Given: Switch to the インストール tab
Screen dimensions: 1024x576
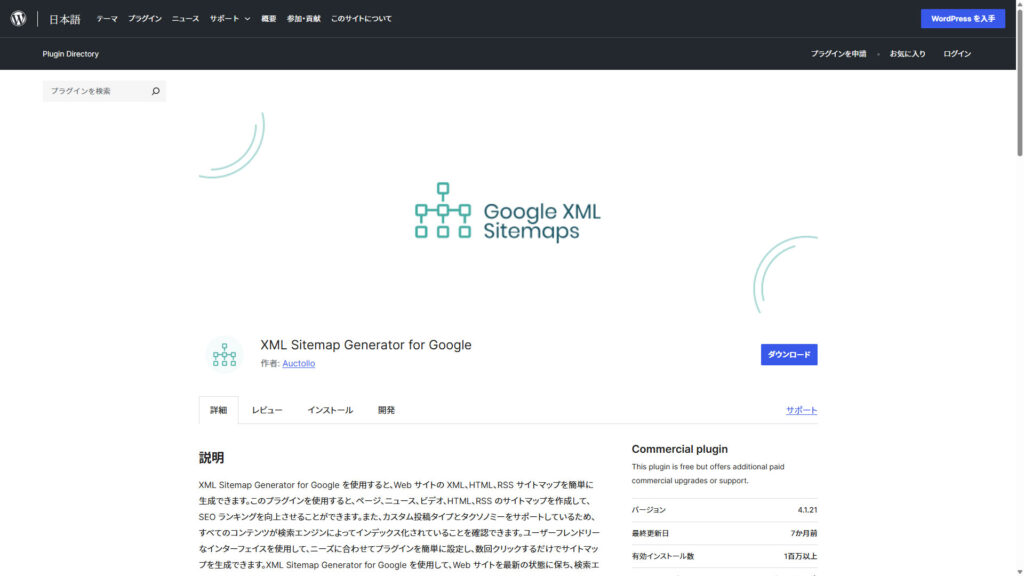Looking at the screenshot, I should pyautogui.click(x=330, y=410).
